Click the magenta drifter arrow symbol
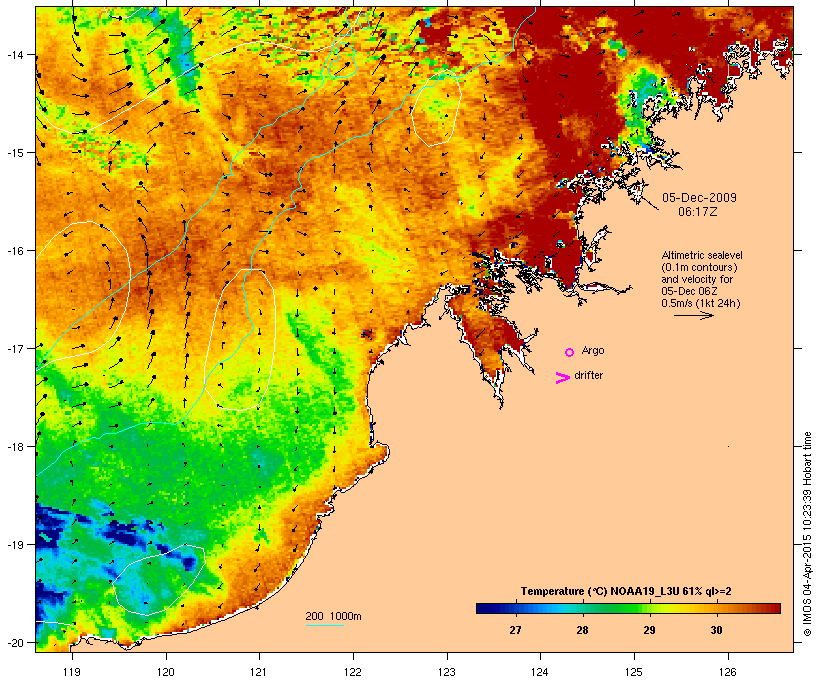 (562, 378)
